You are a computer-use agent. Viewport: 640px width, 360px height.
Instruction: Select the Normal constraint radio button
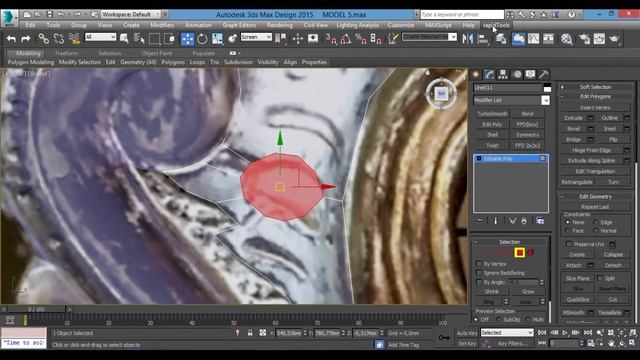596,231
